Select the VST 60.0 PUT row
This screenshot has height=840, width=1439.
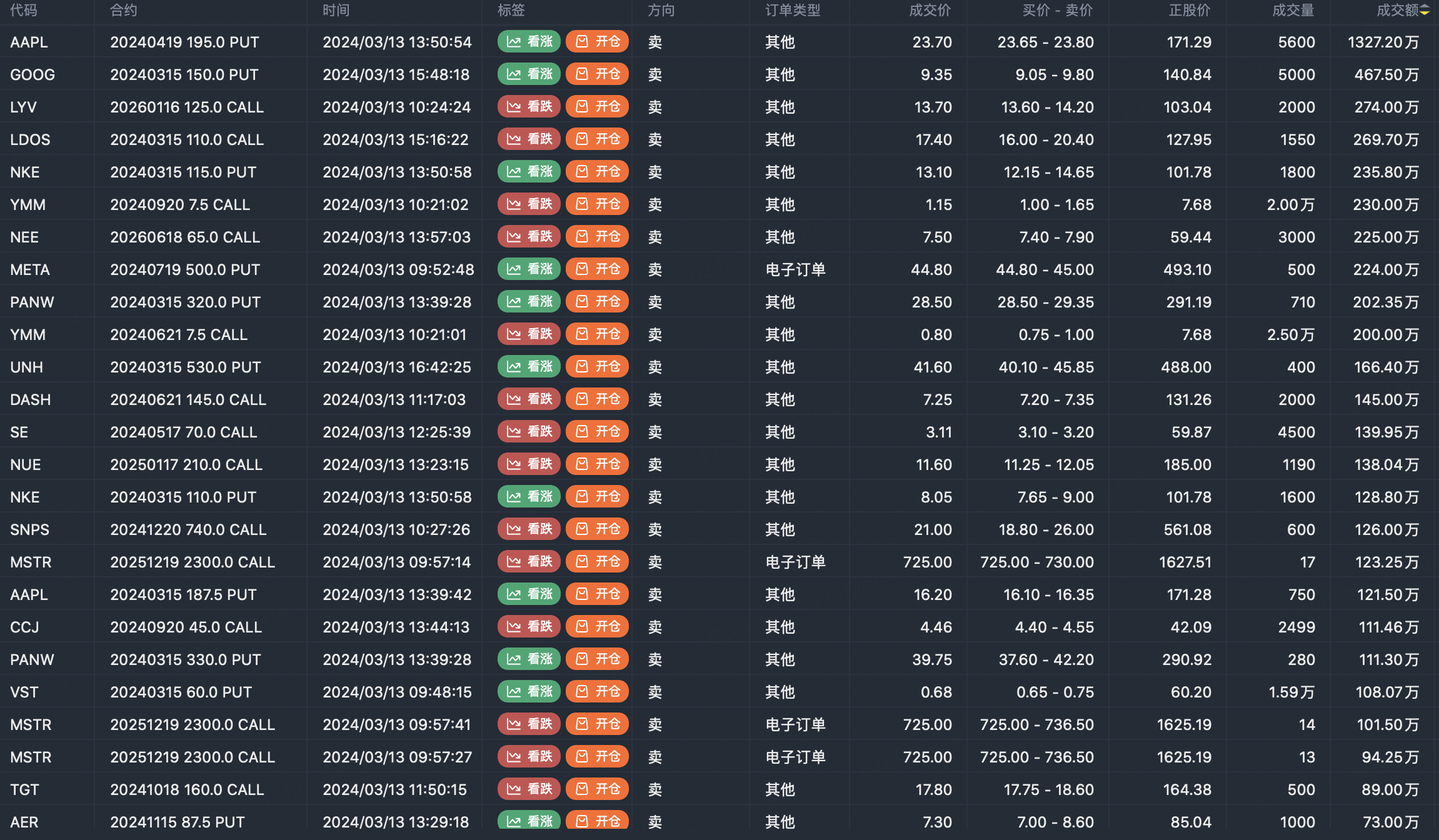(181, 692)
